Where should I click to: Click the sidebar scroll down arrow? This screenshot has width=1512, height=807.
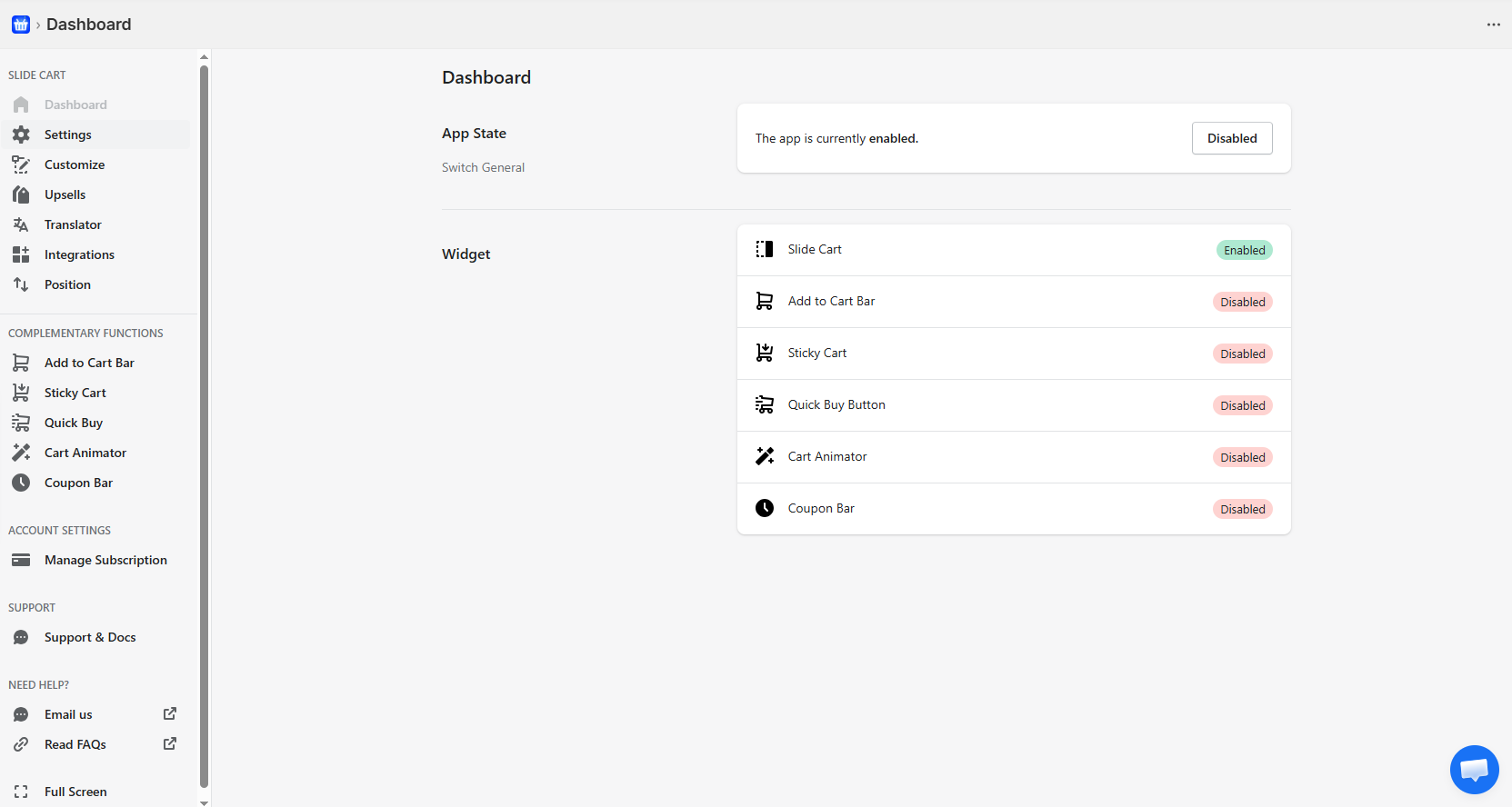pyautogui.click(x=204, y=802)
